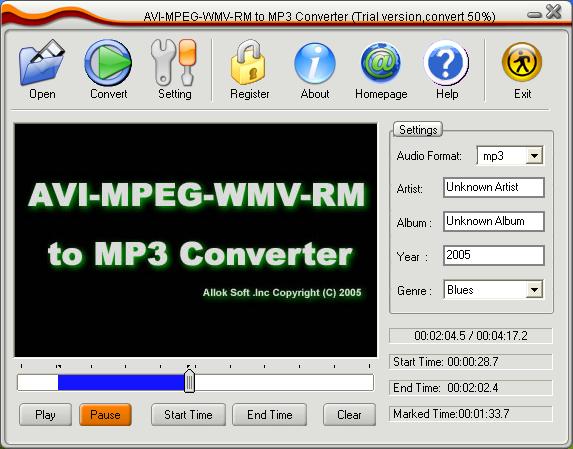Visit Homepage via the globe icon
Screen dimensions: 573x449
[x=381, y=63]
